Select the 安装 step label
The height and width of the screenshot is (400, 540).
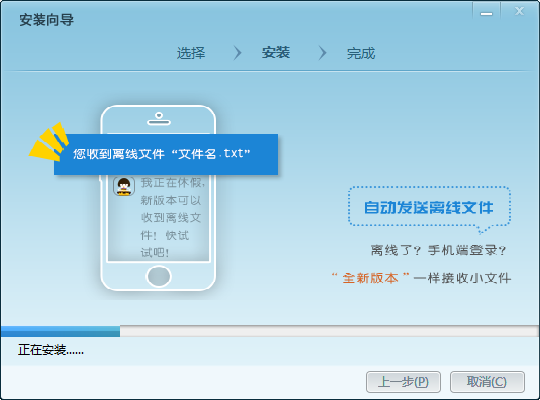276,53
